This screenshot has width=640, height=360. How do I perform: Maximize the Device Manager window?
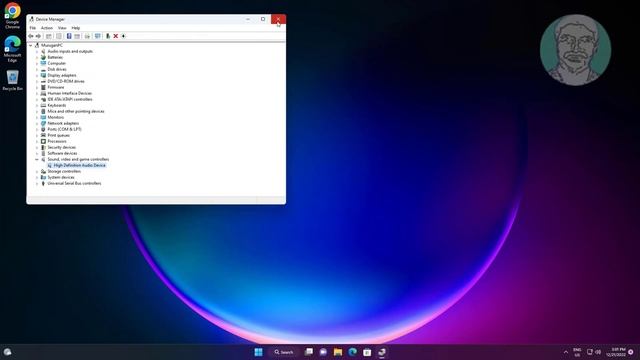tap(263, 19)
